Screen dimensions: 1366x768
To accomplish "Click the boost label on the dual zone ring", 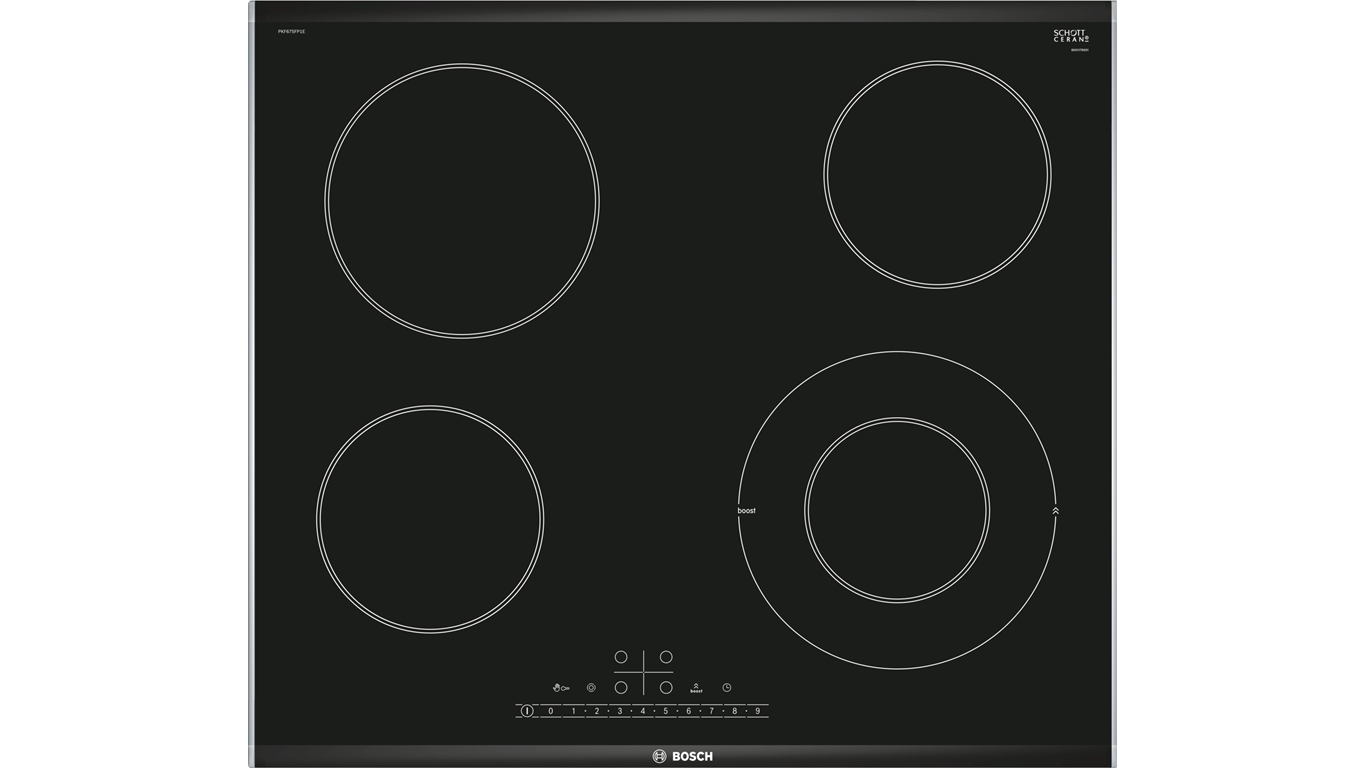I will (x=746, y=511).
